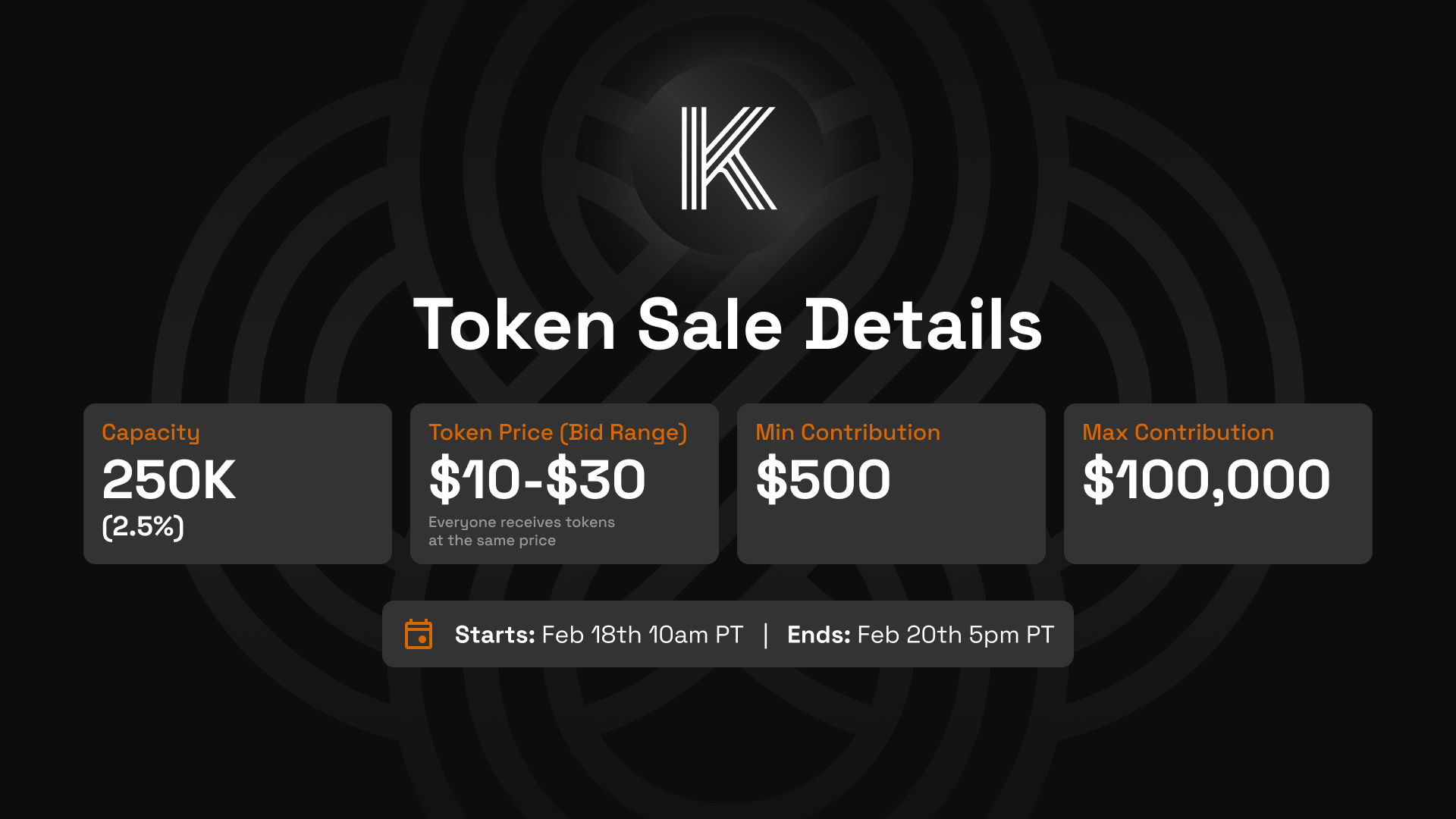Click the vertical divider between the dates
This screenshot has width=1456, height=819.
[x=766, y=635]
